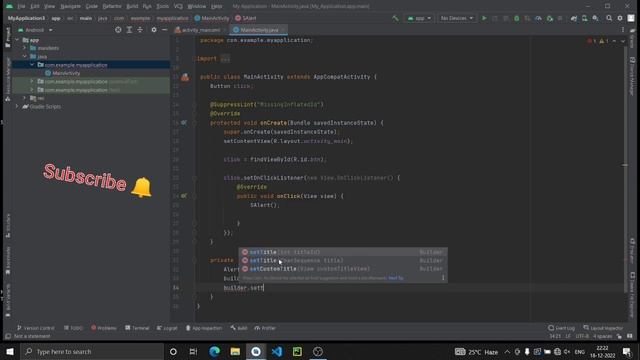Select setTitle(CharSequence title) completion suggestion
This screenshot has width=640, height=360.
coord(343,260)
